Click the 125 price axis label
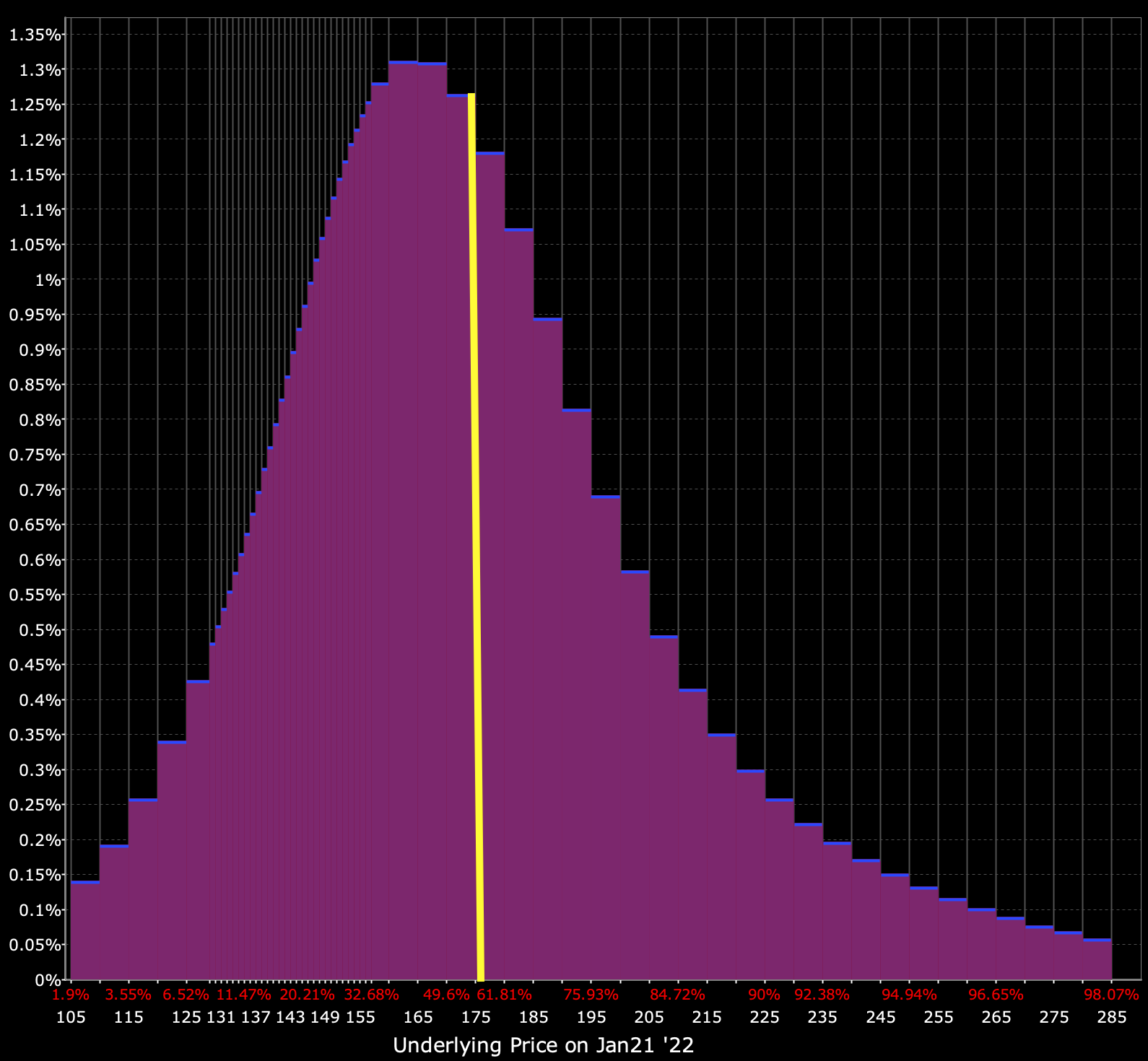Image resolution: width=1148 pixels, height=1061 pixels. click(x=186, y=1017)
